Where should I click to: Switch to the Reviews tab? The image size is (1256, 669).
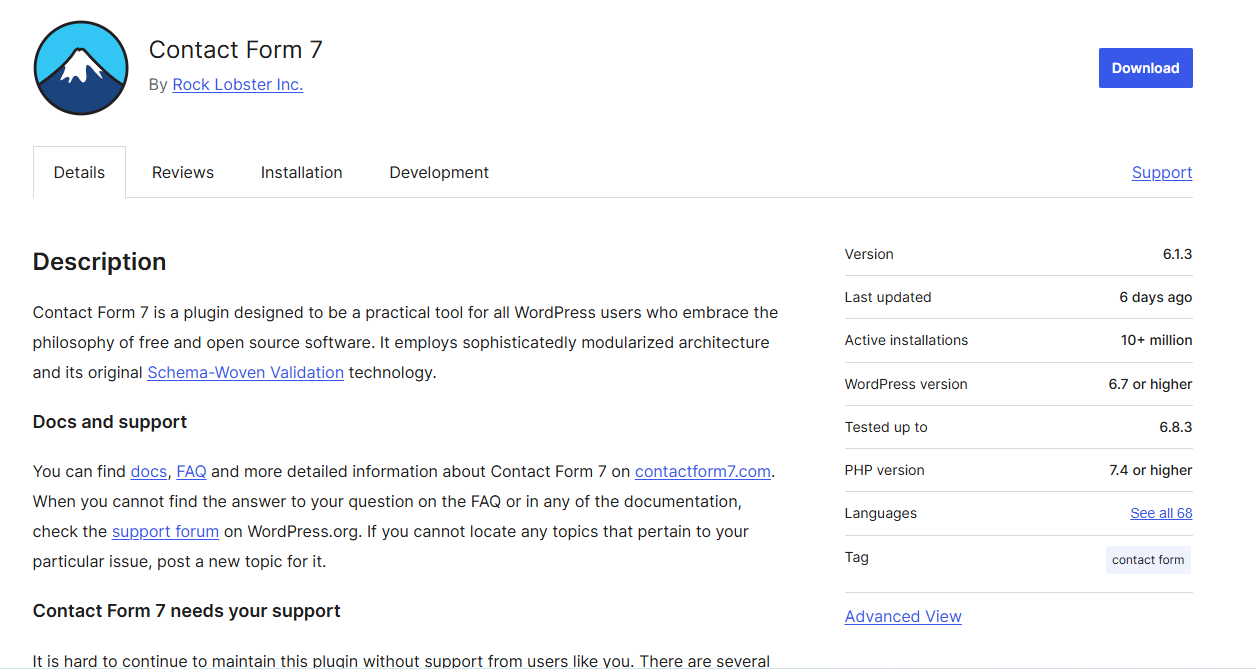click(x=183, y=172)
